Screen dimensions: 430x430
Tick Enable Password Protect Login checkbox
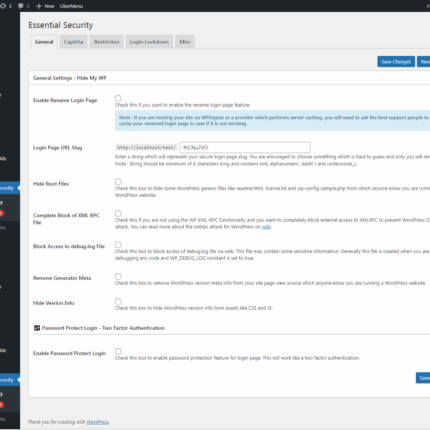(118, 351)
